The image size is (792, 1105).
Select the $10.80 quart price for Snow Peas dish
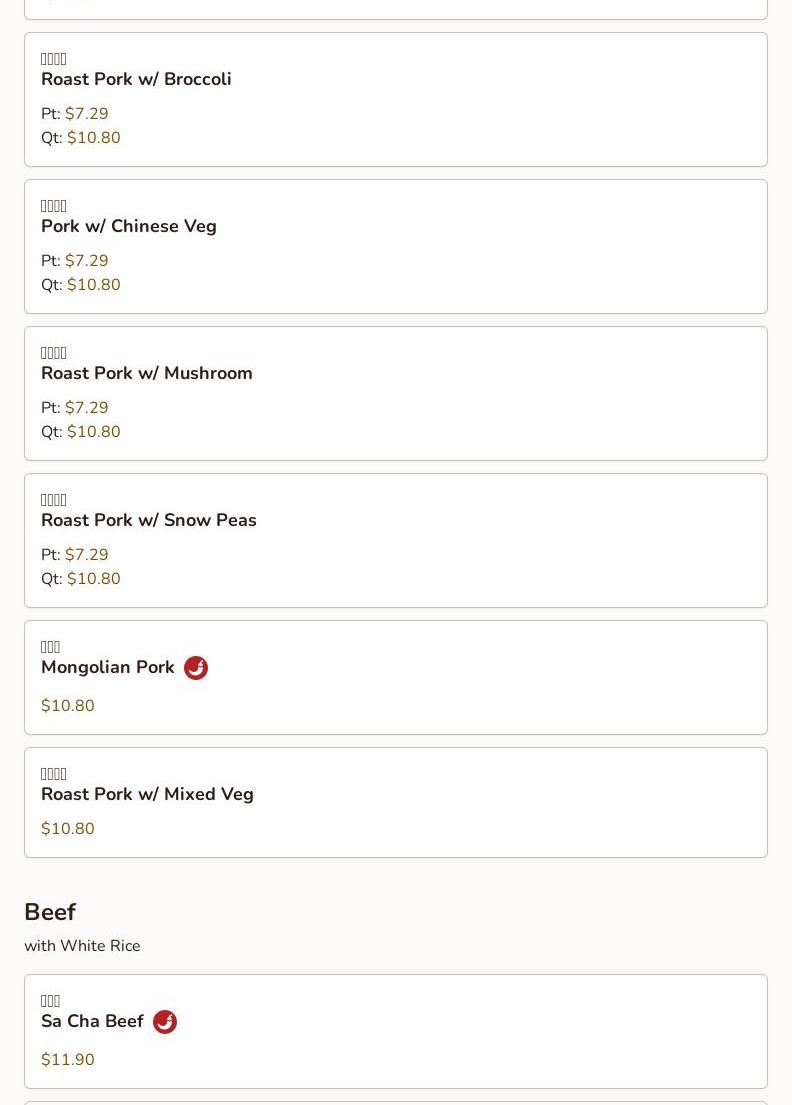[x=93, y=579]
